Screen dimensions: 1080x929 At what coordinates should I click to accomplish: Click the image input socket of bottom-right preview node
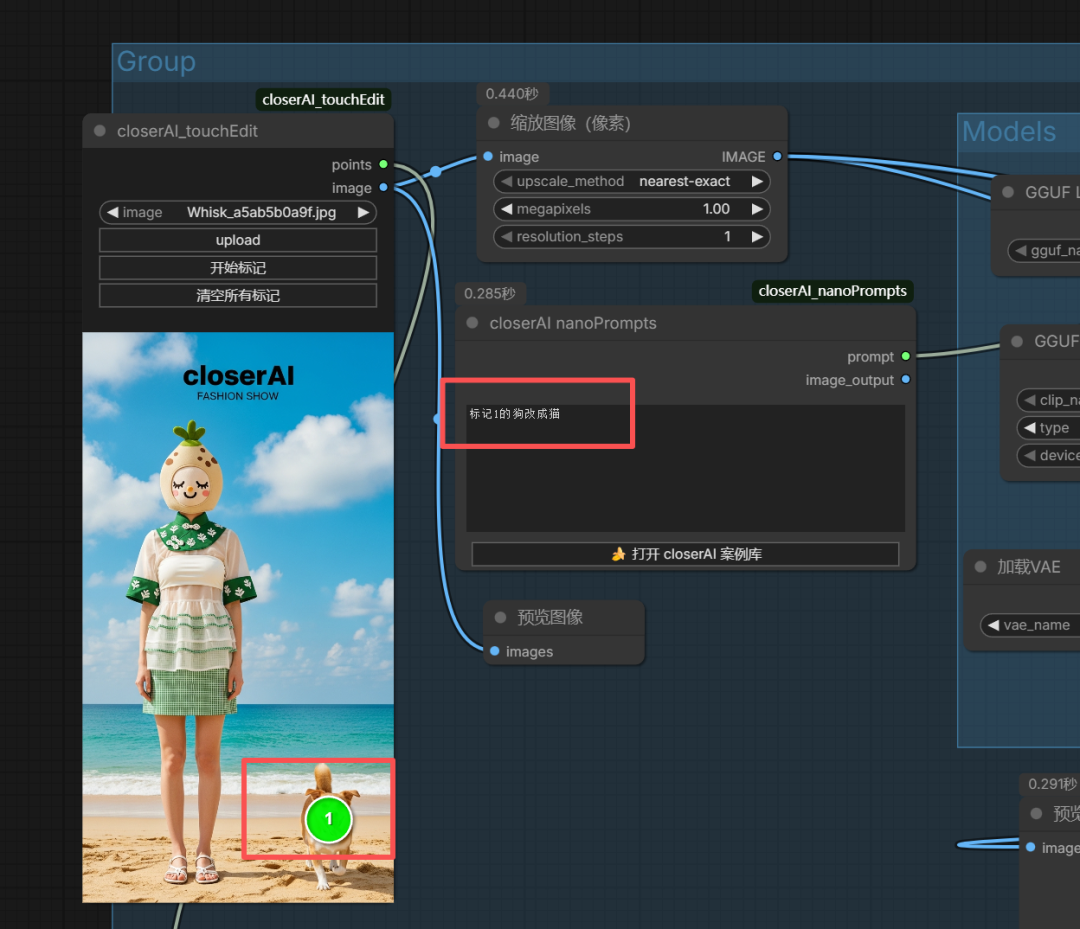point(1030,847)
